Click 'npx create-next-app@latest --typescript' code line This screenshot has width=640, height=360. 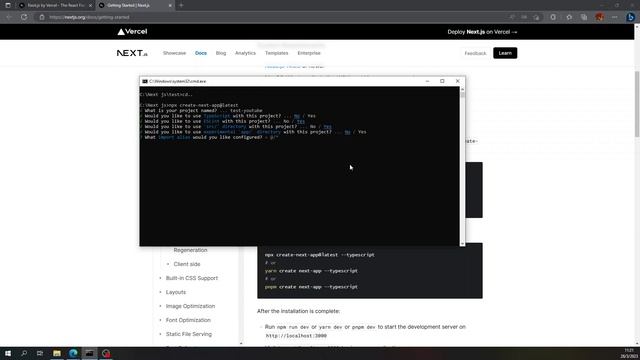320,255
